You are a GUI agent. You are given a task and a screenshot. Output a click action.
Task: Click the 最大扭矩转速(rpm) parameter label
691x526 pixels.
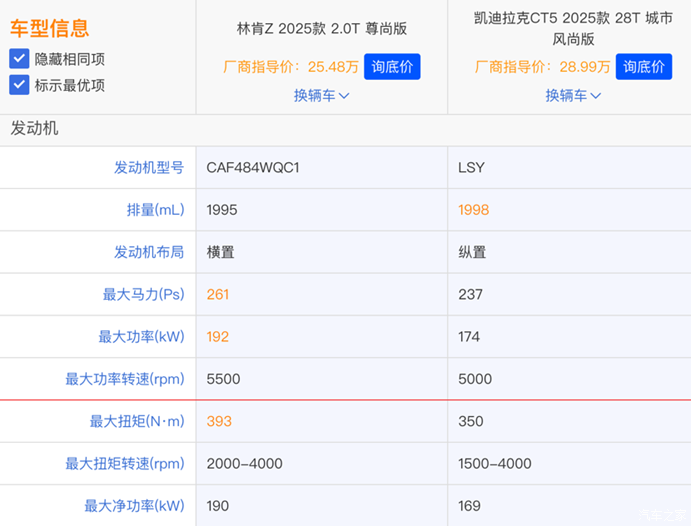(125, 463)
